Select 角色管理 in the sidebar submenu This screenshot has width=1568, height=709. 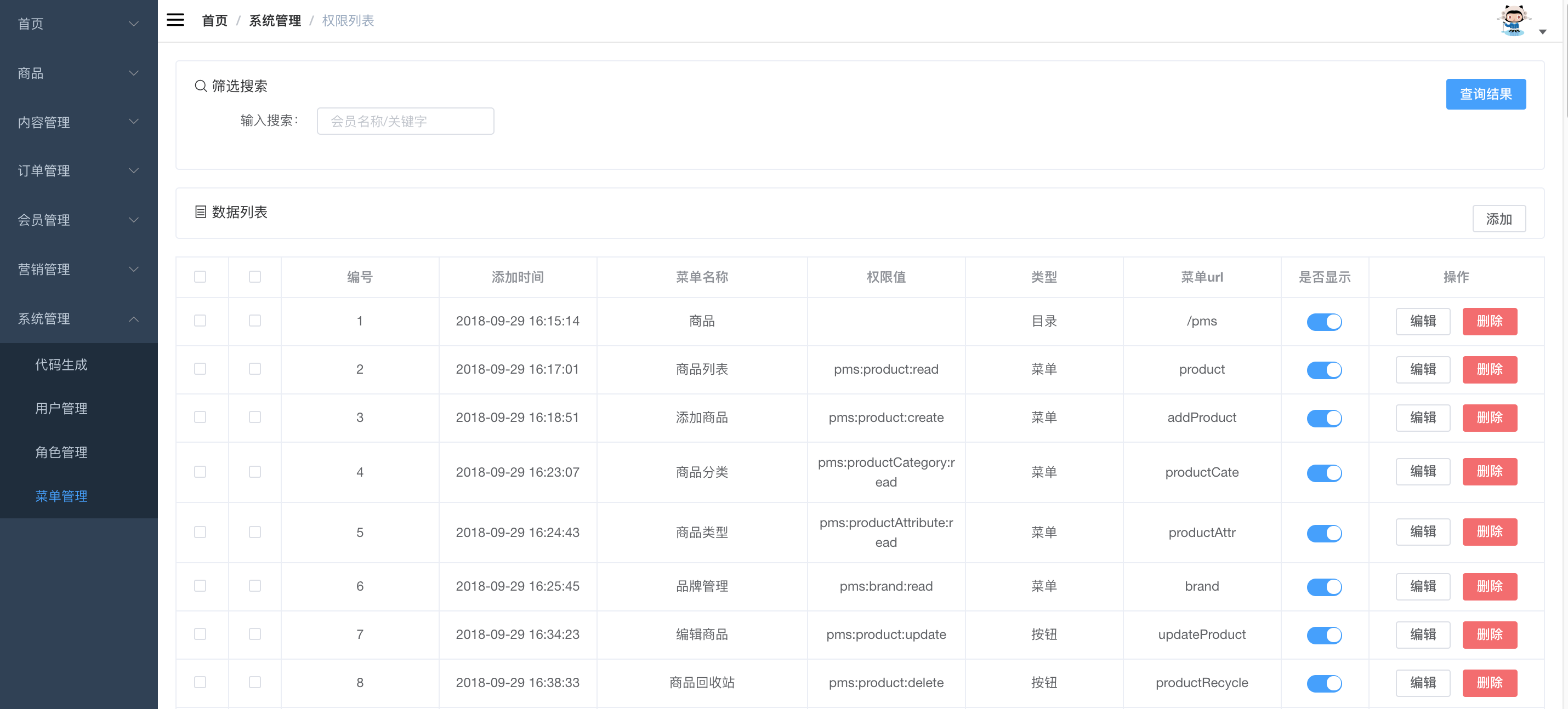(61, 452)
